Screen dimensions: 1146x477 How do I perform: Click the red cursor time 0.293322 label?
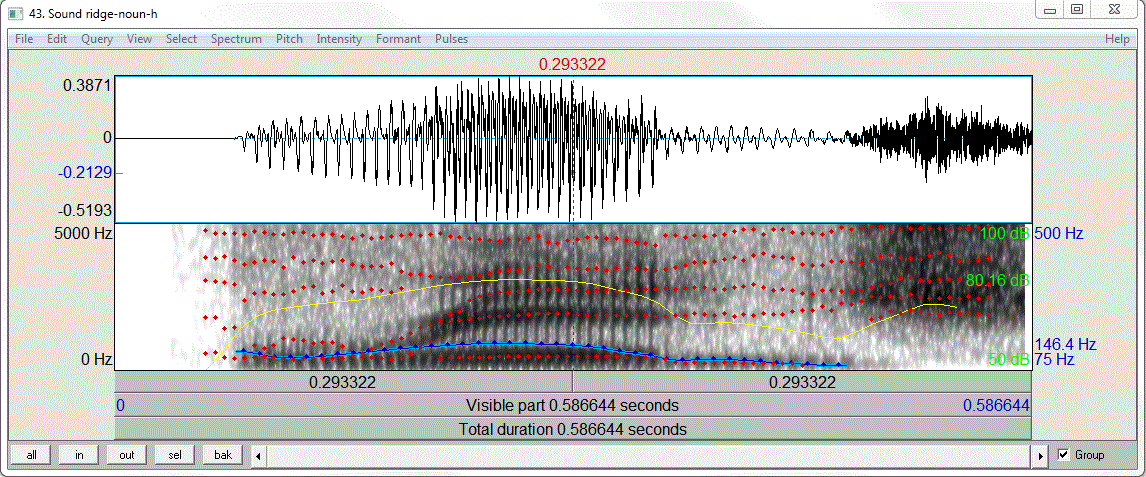572,65
